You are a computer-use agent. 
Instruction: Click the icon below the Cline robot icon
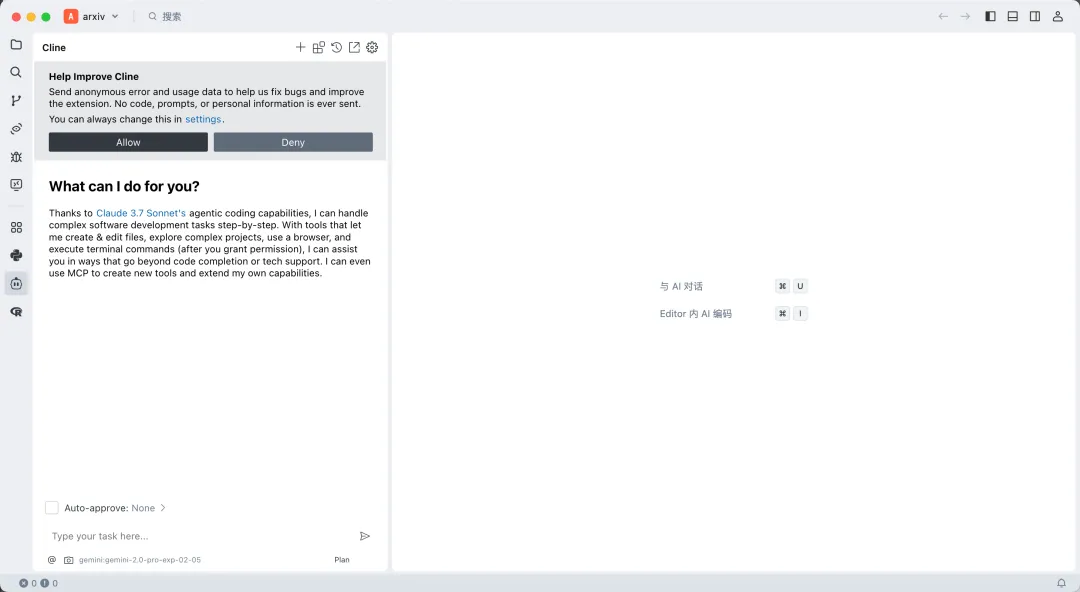17,312
